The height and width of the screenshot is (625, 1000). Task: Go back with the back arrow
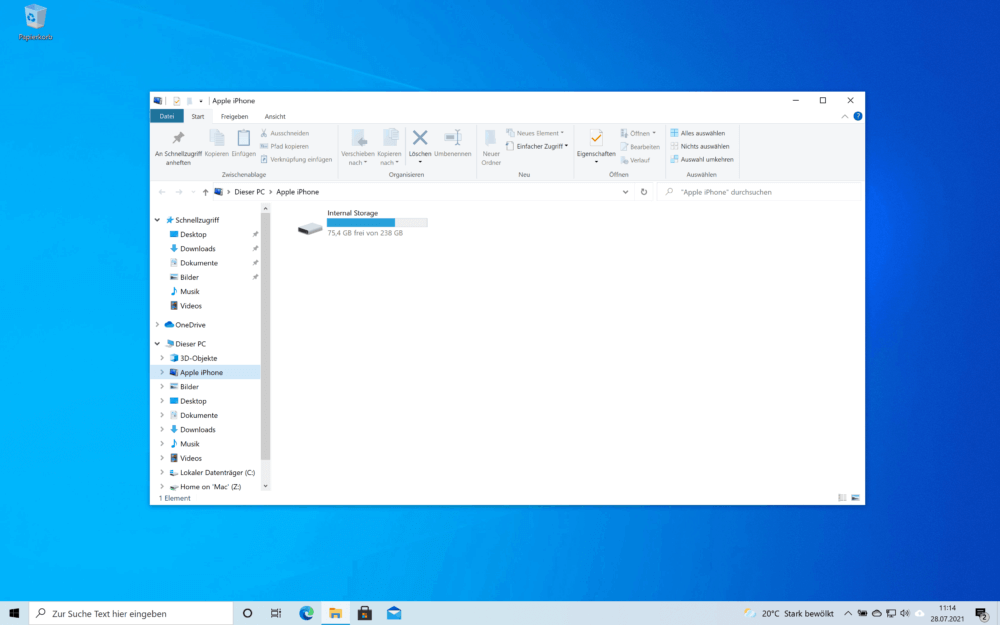click(x=162, y=192)
